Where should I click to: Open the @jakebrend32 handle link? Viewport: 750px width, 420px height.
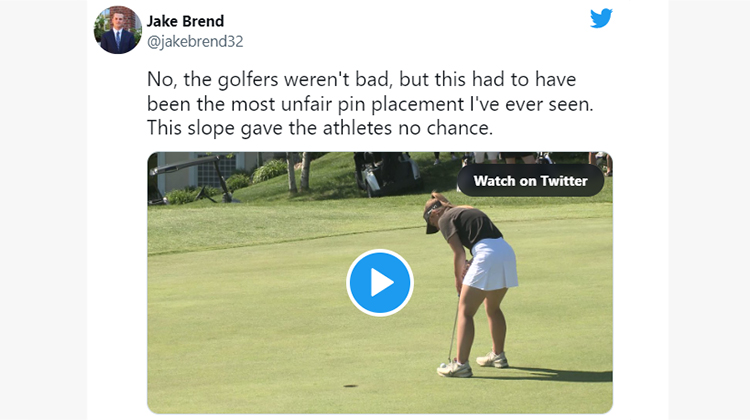pos(195,42)
